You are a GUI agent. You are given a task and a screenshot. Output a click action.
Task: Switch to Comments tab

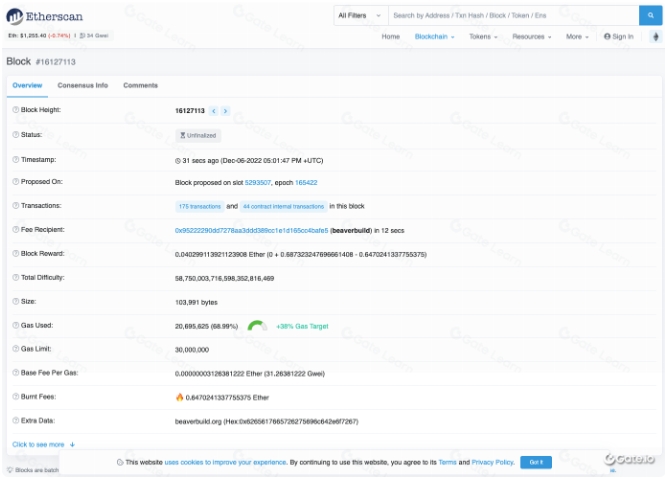(x=140, y=85)
